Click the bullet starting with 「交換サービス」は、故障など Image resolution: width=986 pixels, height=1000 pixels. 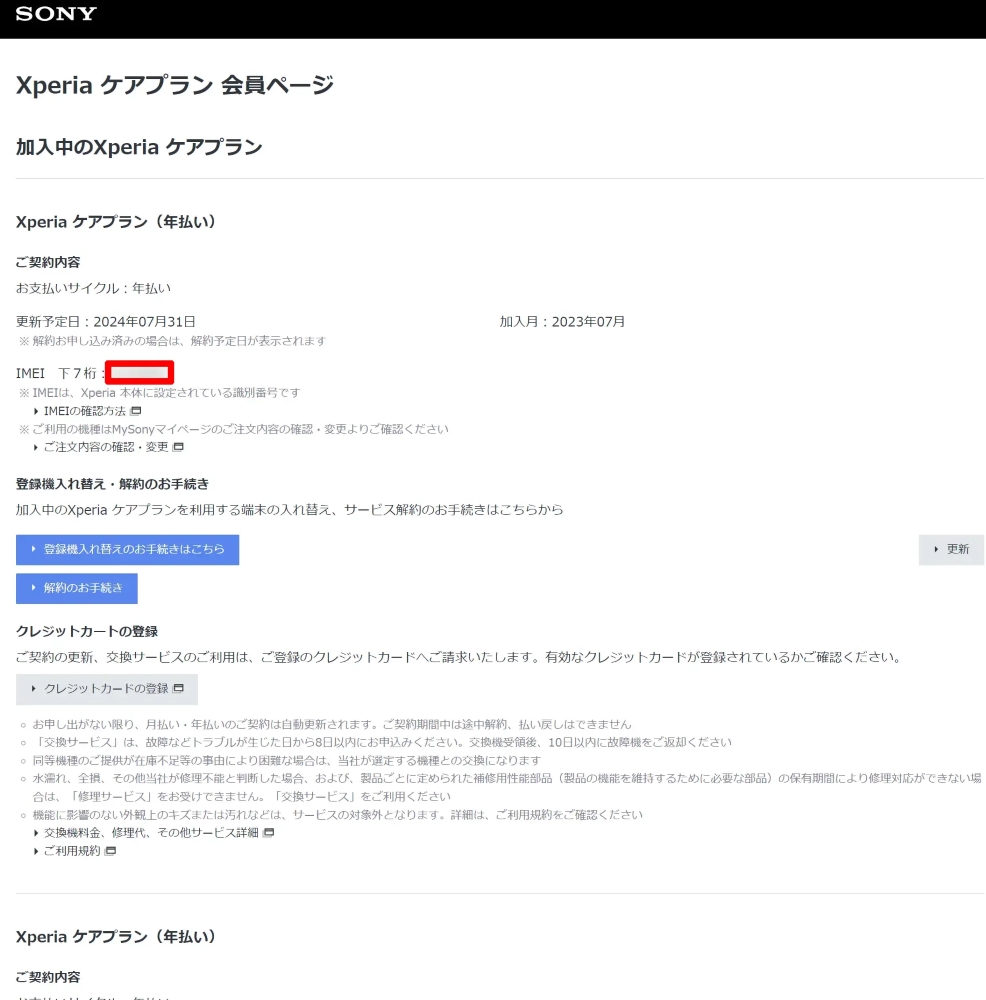382,742
